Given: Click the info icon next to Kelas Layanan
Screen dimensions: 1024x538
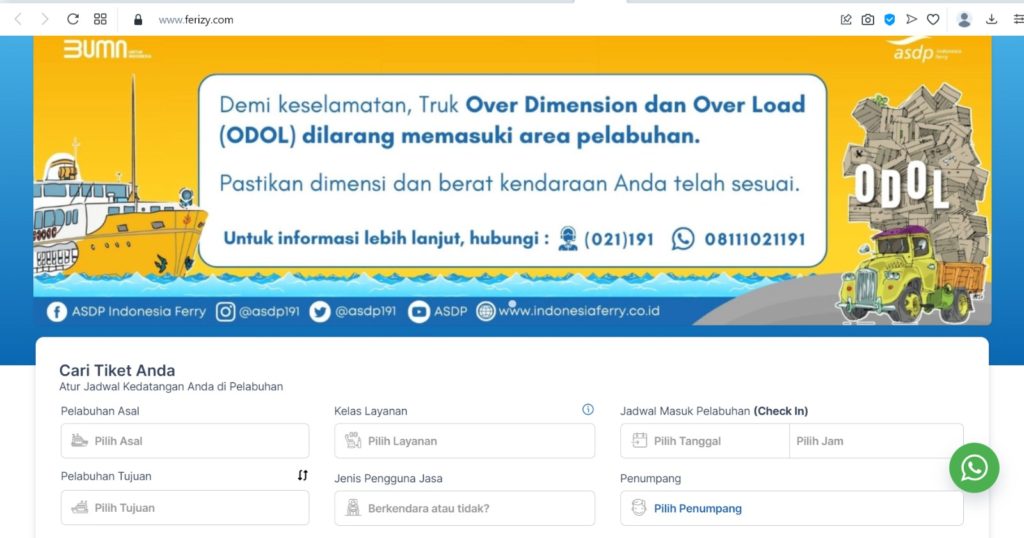Looking at the screenshot, I should click(588, 409).
